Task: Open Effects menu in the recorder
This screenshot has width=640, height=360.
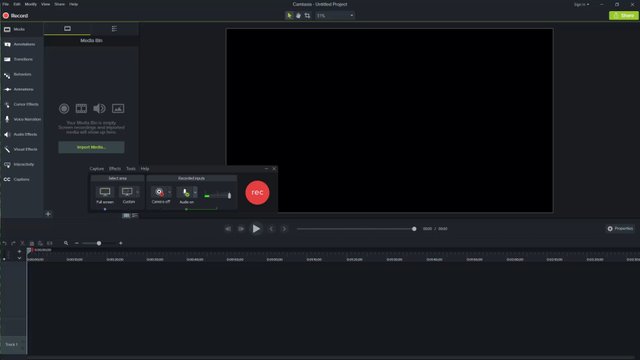Action: (115, 169)
